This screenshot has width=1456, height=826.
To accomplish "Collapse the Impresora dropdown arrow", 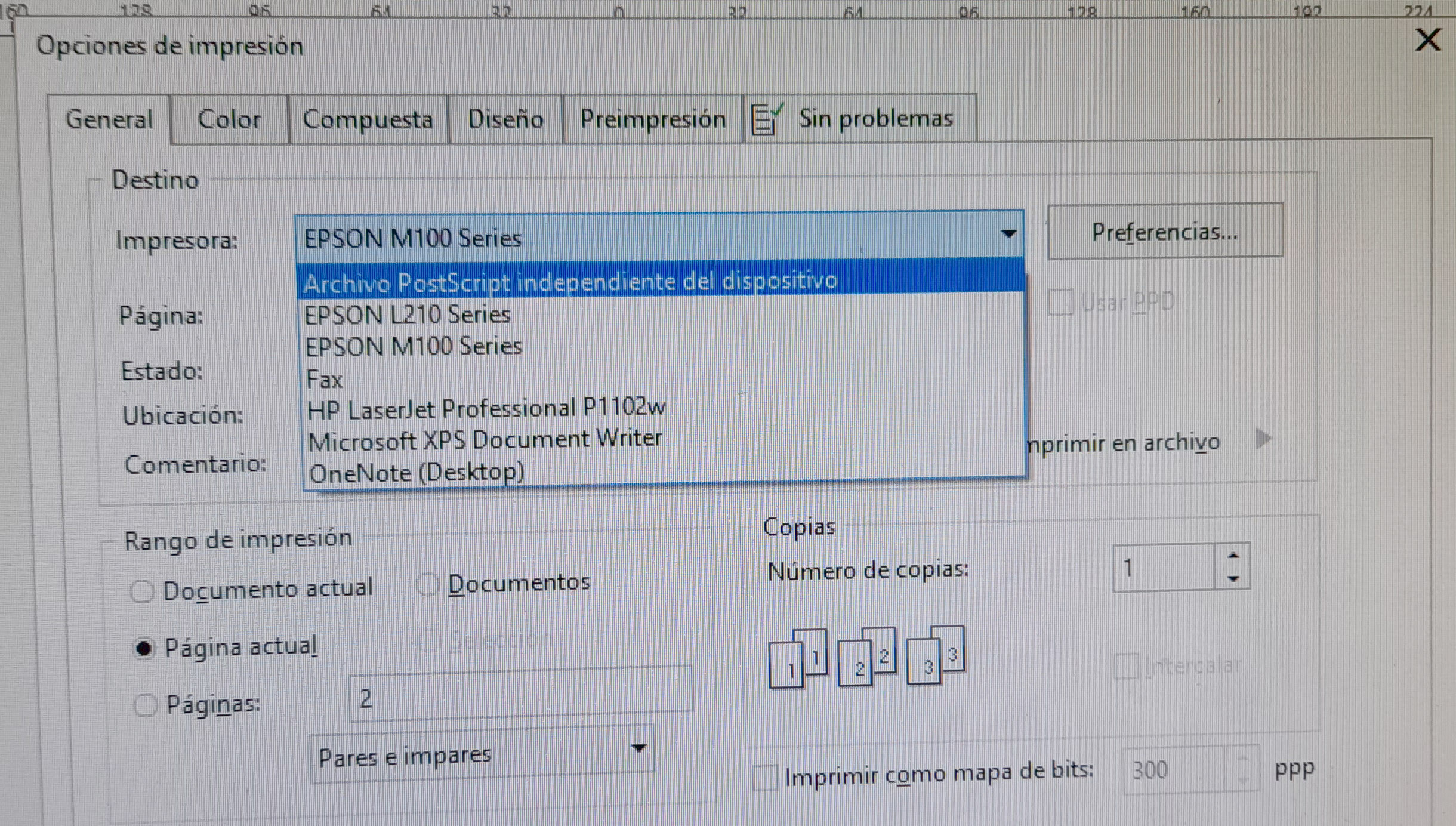I will [1008, 234].
